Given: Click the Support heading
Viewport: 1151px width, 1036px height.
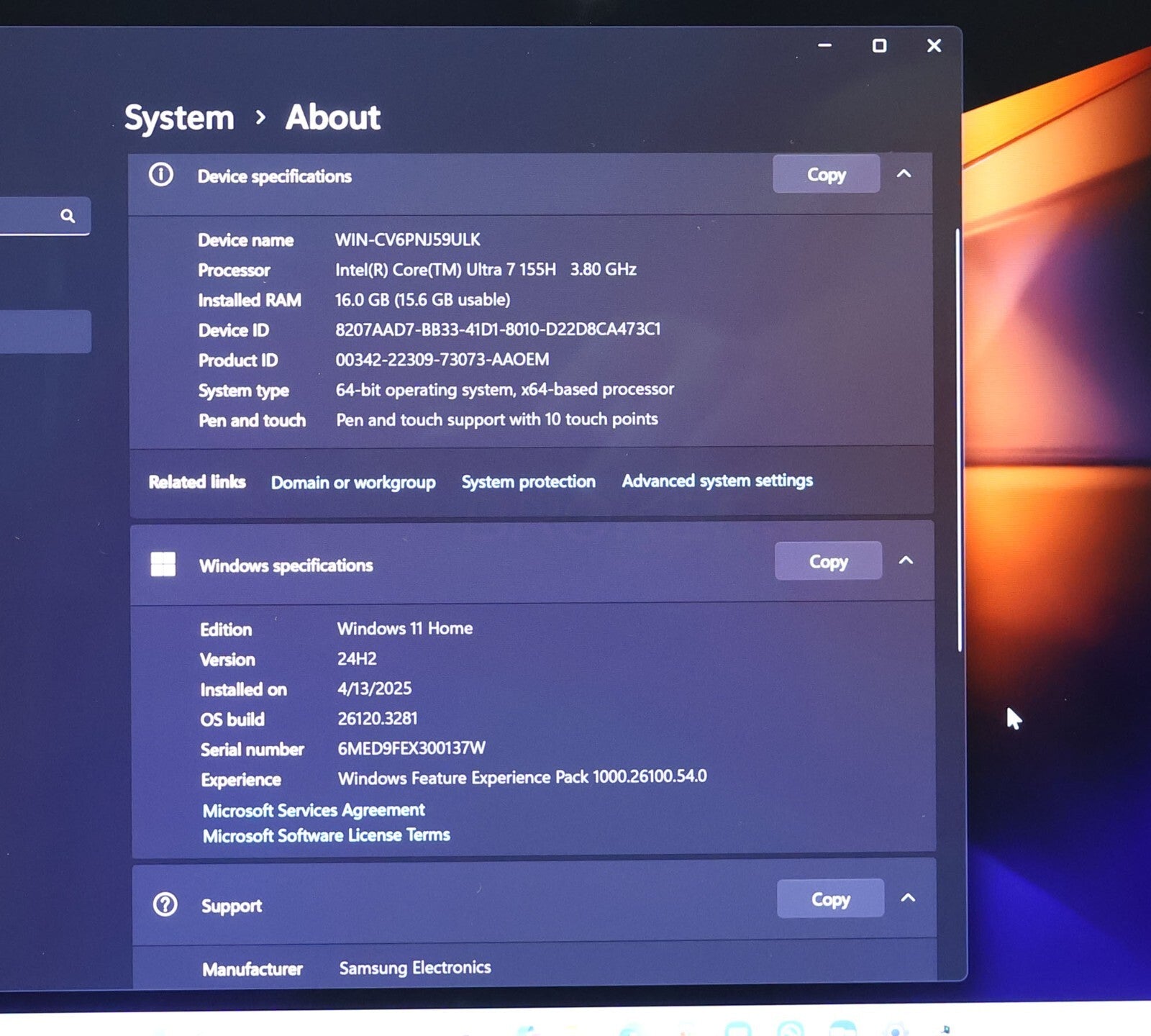Looking at the screenshot, I should coord(232,906).
